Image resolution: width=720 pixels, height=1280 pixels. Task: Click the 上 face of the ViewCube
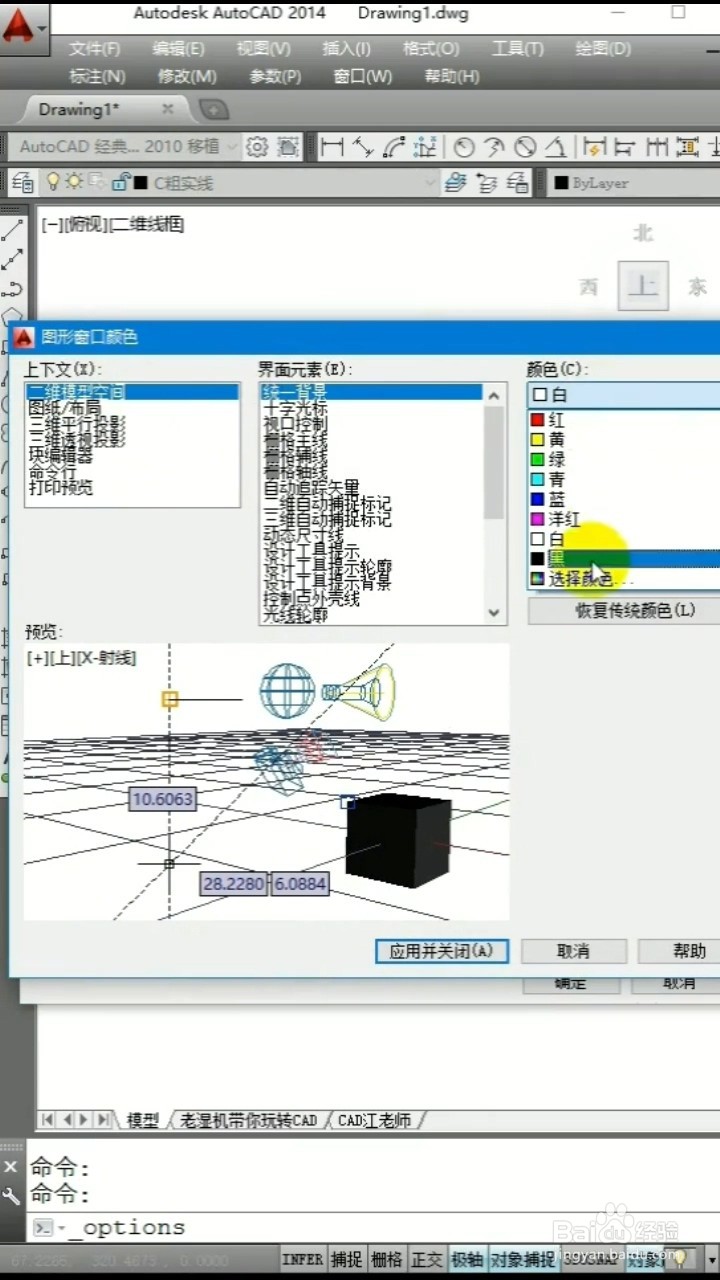(642, 286)
